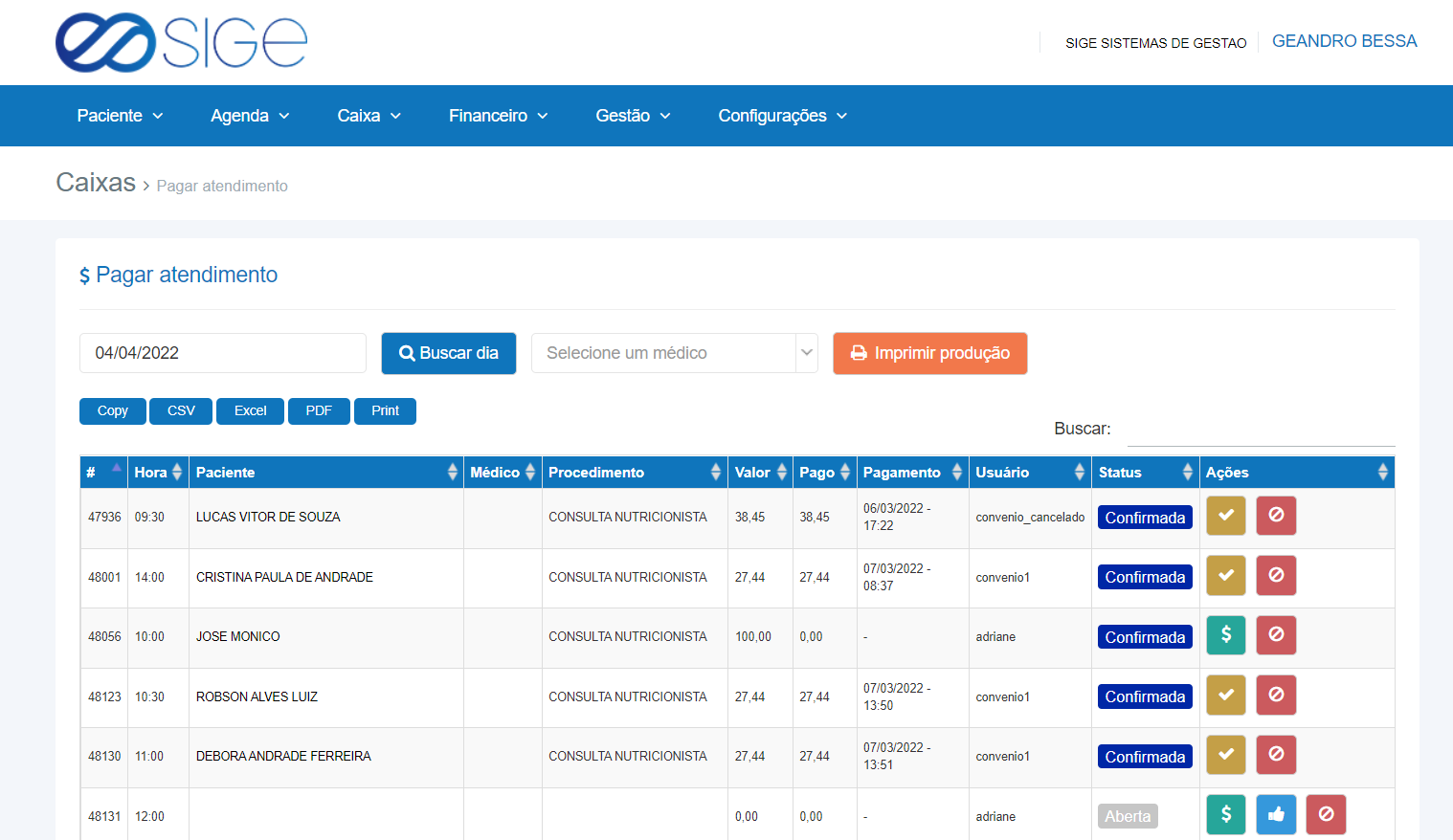Cancel appointment for ROBSON ALVES LUIZ

point(1276,695)
